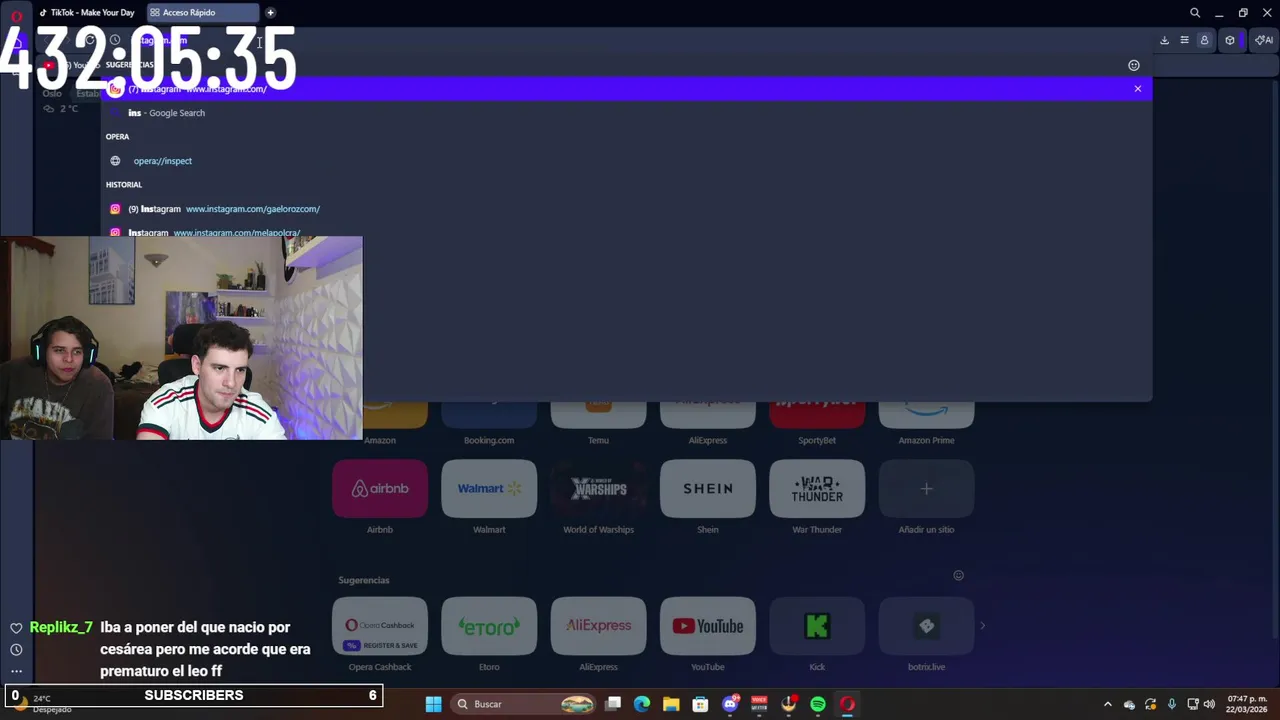Open the War Thunder speed dial tile

pos(817,489)
